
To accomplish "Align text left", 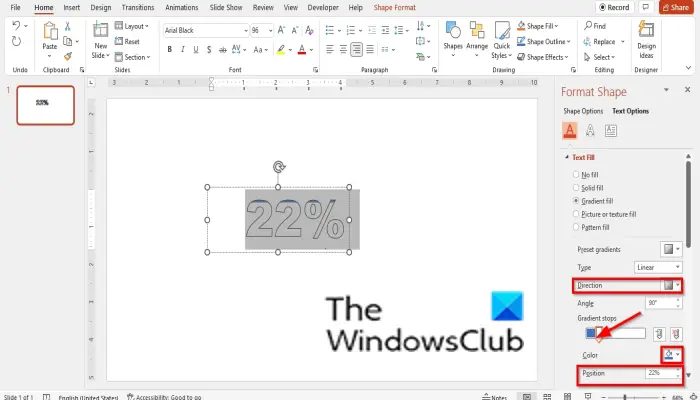I will [x=330, y=50].
